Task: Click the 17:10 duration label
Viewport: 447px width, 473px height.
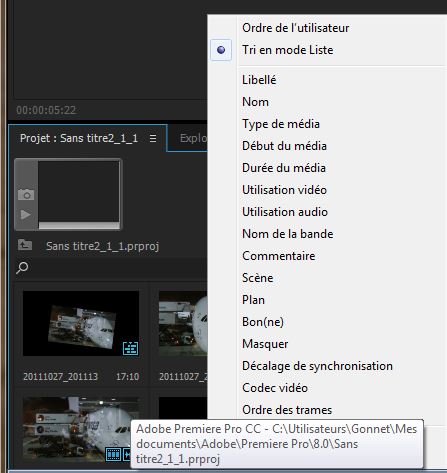Action: pos(127,377)
